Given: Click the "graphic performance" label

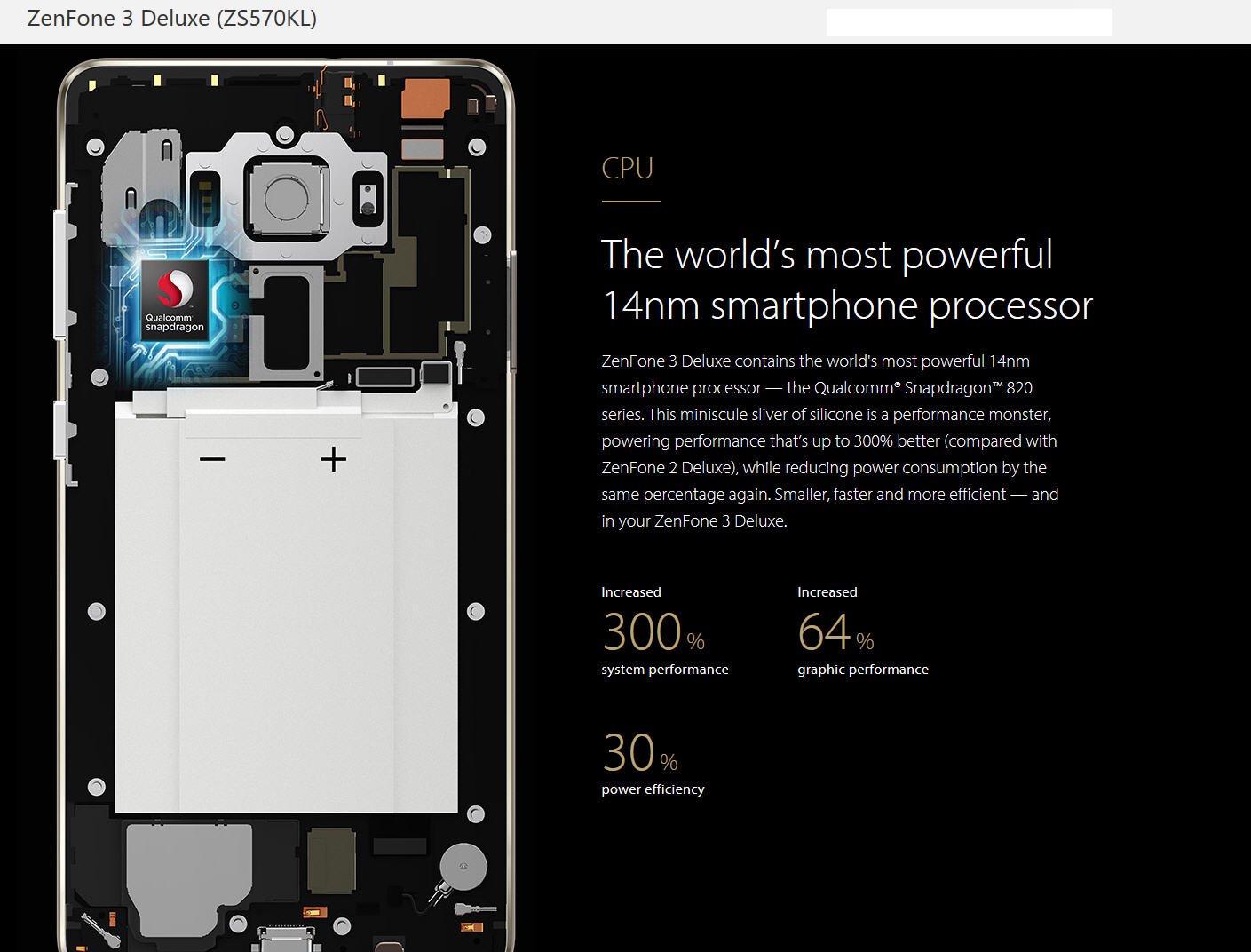Looking at the screenshot, I should (862, 670).
